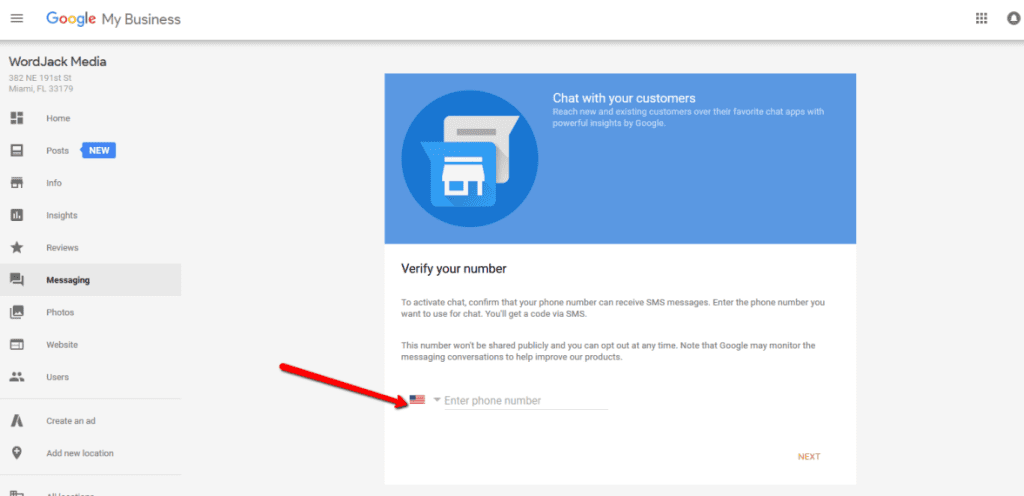Click the NEW badge beside Posts
The image size is (1024, 496).
point(99,151)
